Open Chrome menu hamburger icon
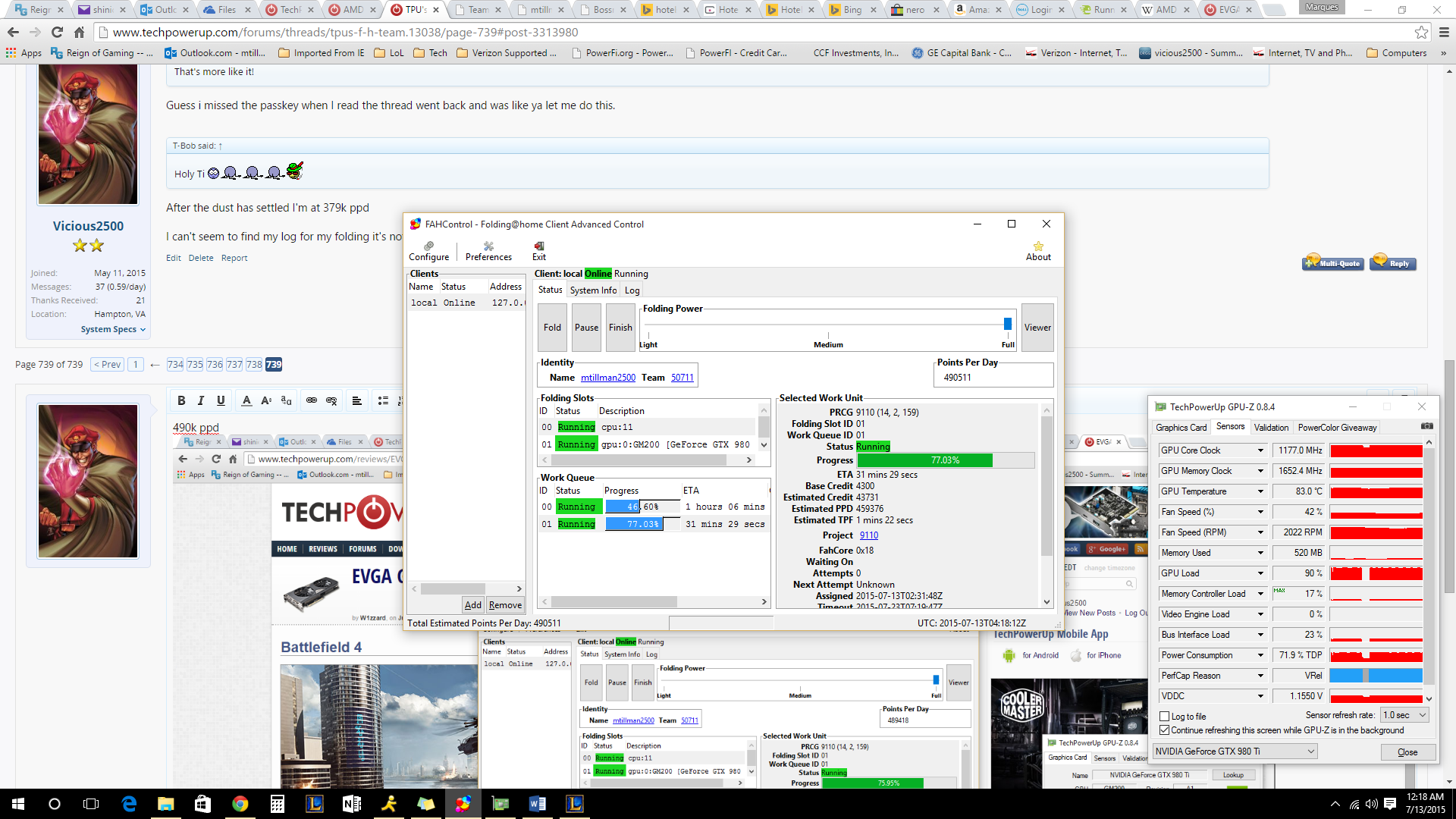The width and height of the screenshot is (1456, 819). point(1444,32)
